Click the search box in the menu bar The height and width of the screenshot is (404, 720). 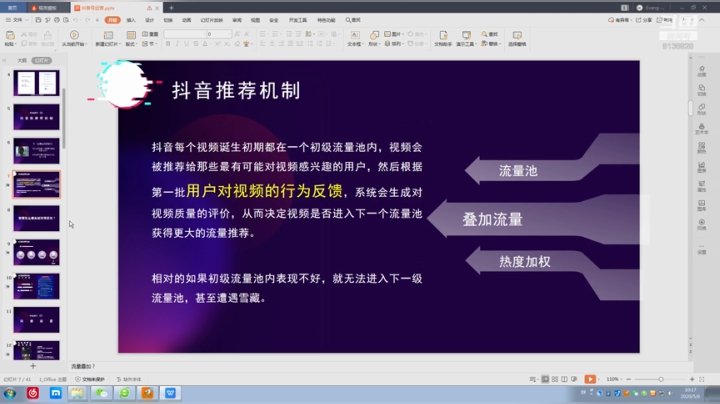[x=353, y=20]
